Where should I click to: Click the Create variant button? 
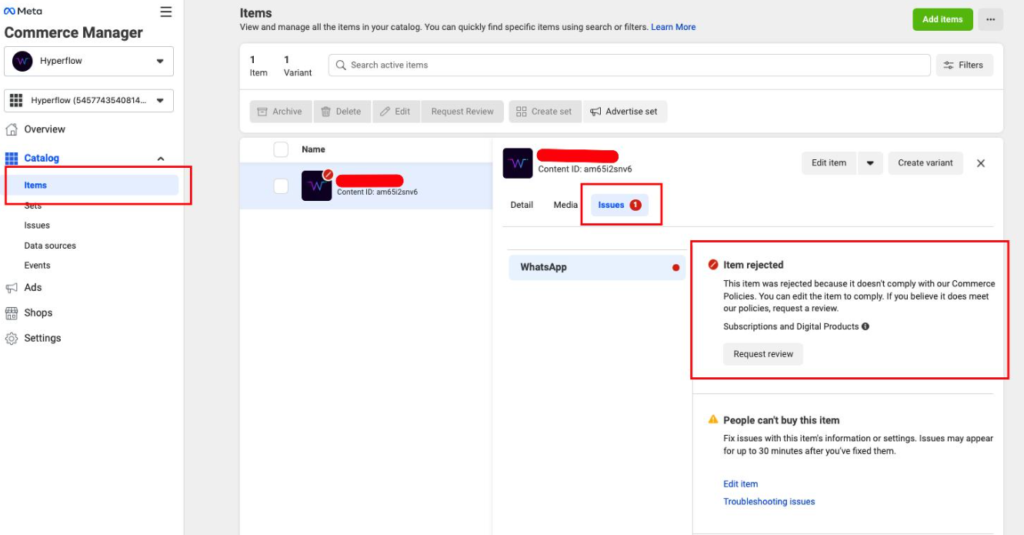(925, 163)
